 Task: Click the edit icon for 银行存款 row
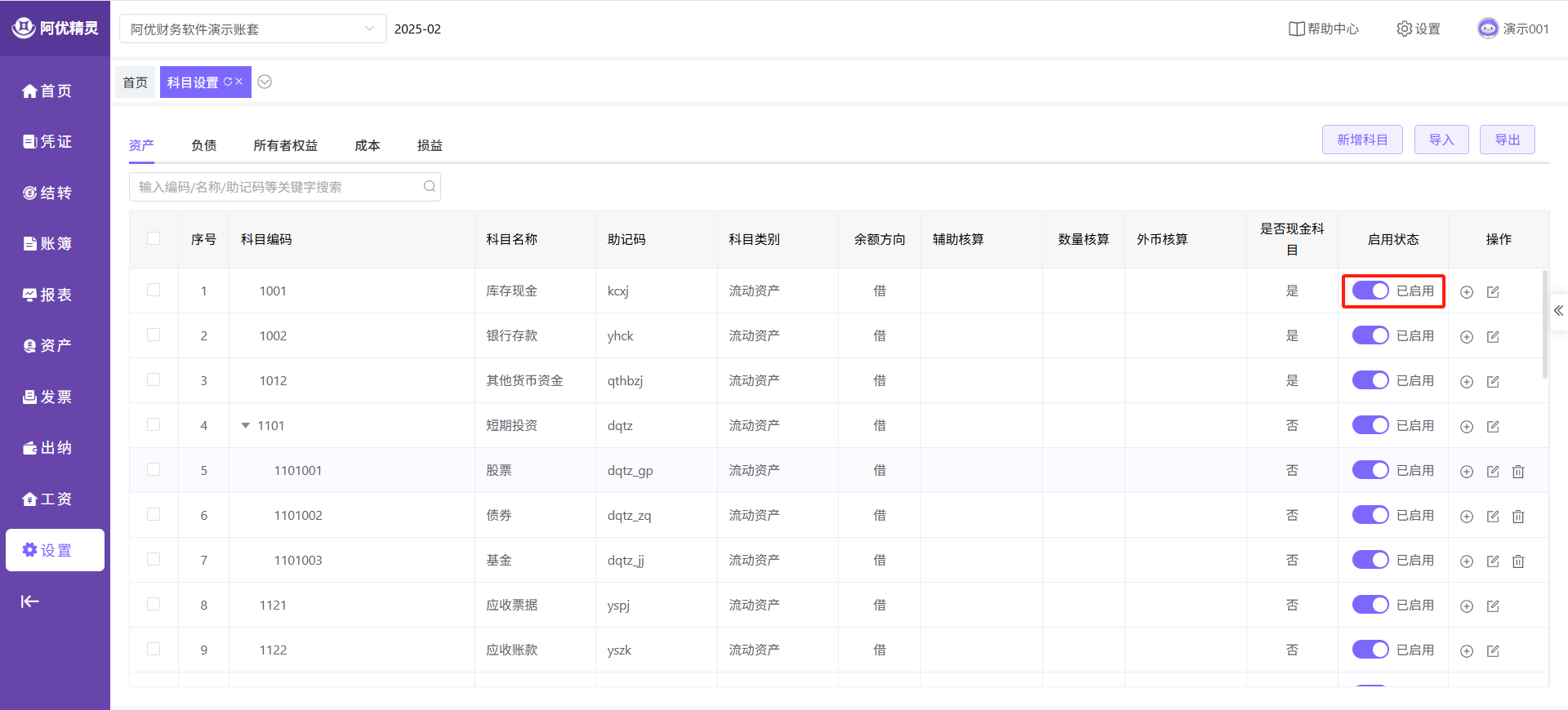(x=1493, y=337)
